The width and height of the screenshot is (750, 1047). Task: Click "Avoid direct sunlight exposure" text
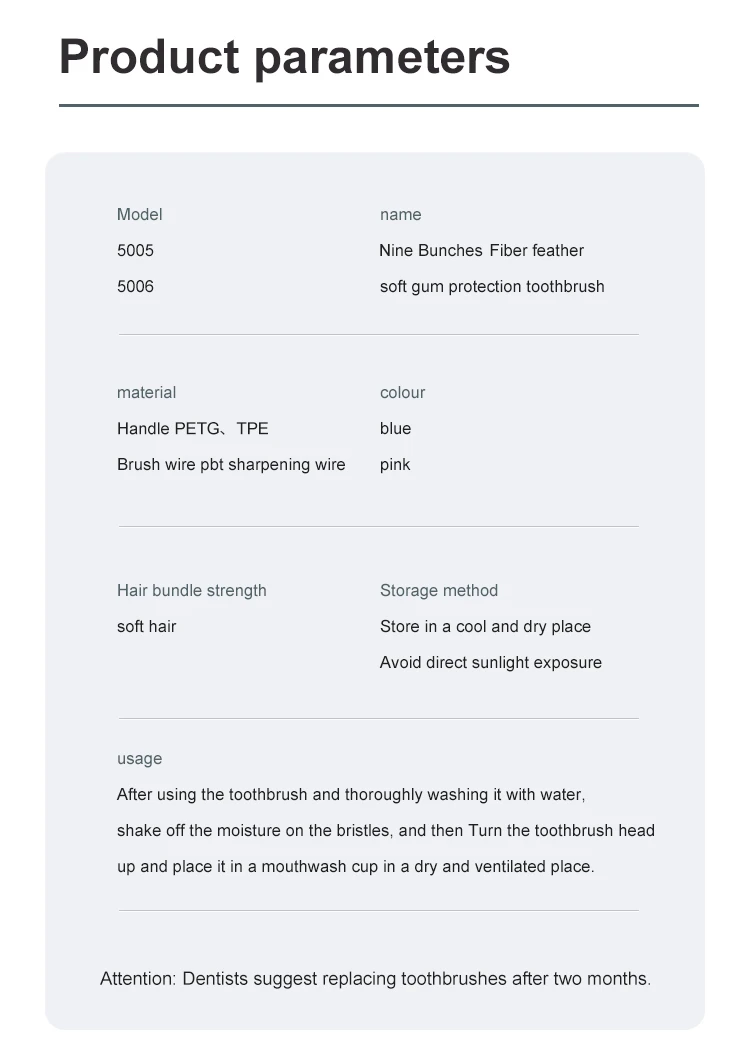point(490,662)
